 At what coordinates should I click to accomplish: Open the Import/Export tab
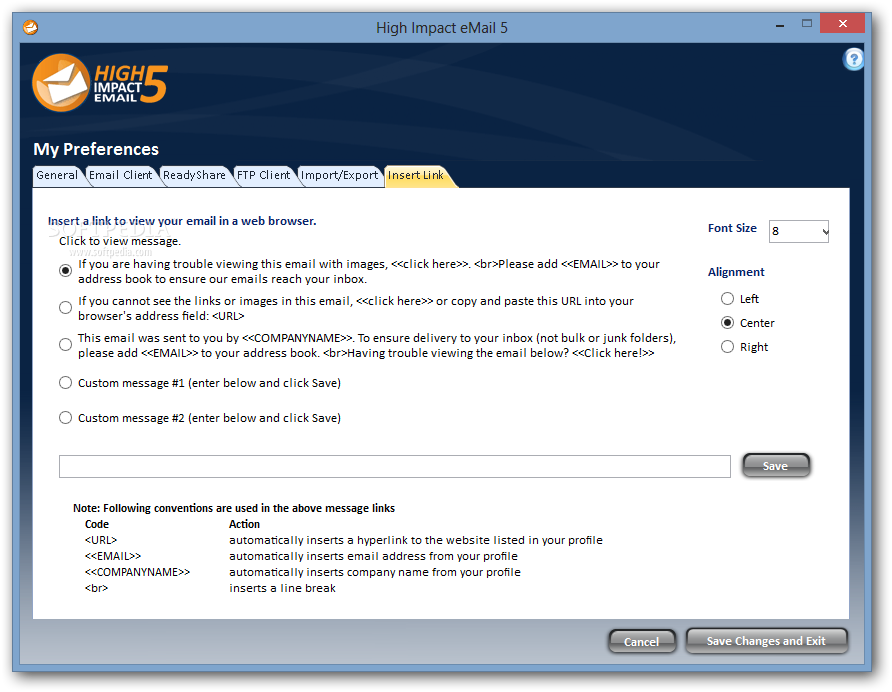[339, 175]
